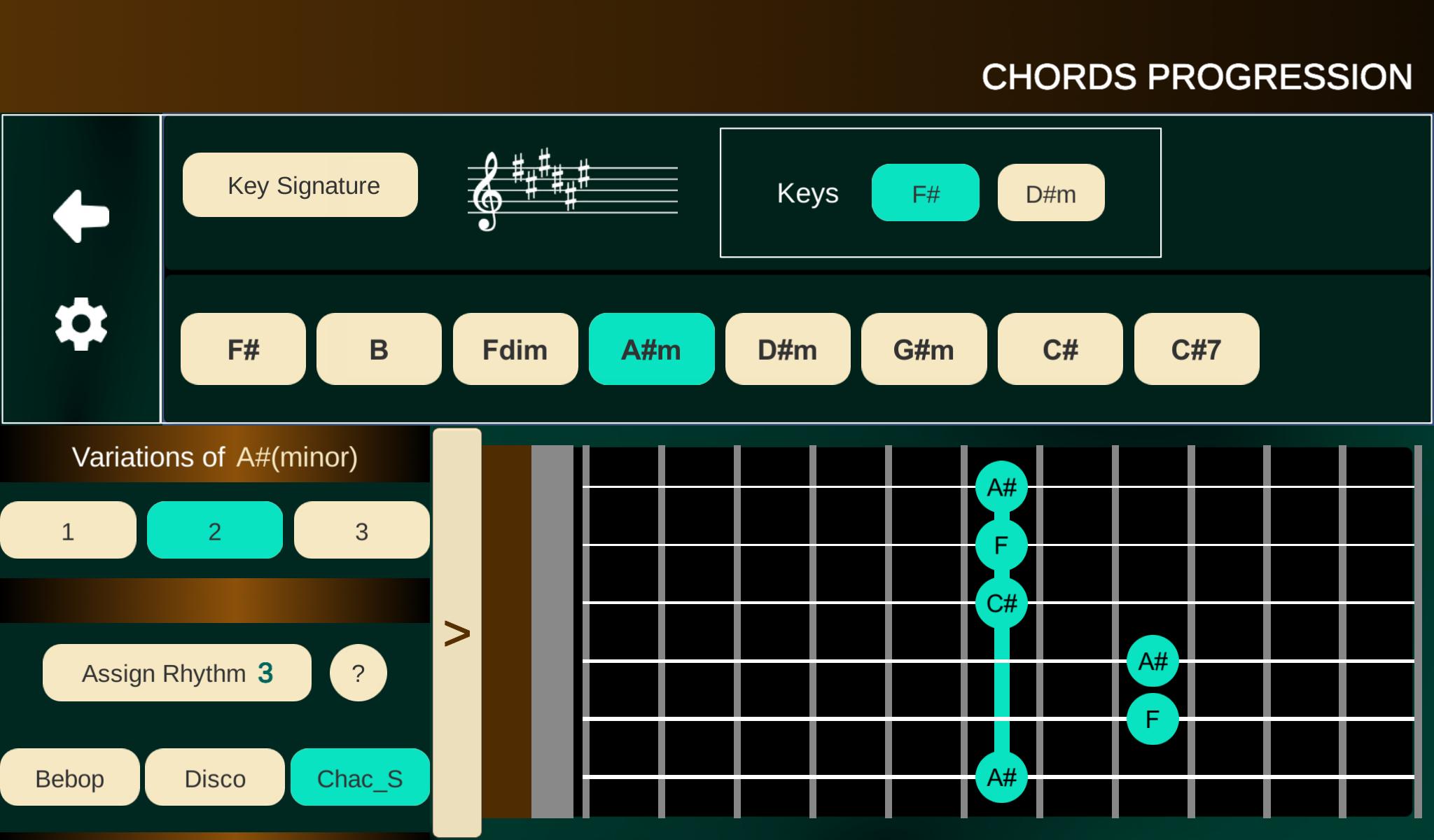Click the Variations of A#(minor) heading
The image size is (1434, 840).
point(215,457)
